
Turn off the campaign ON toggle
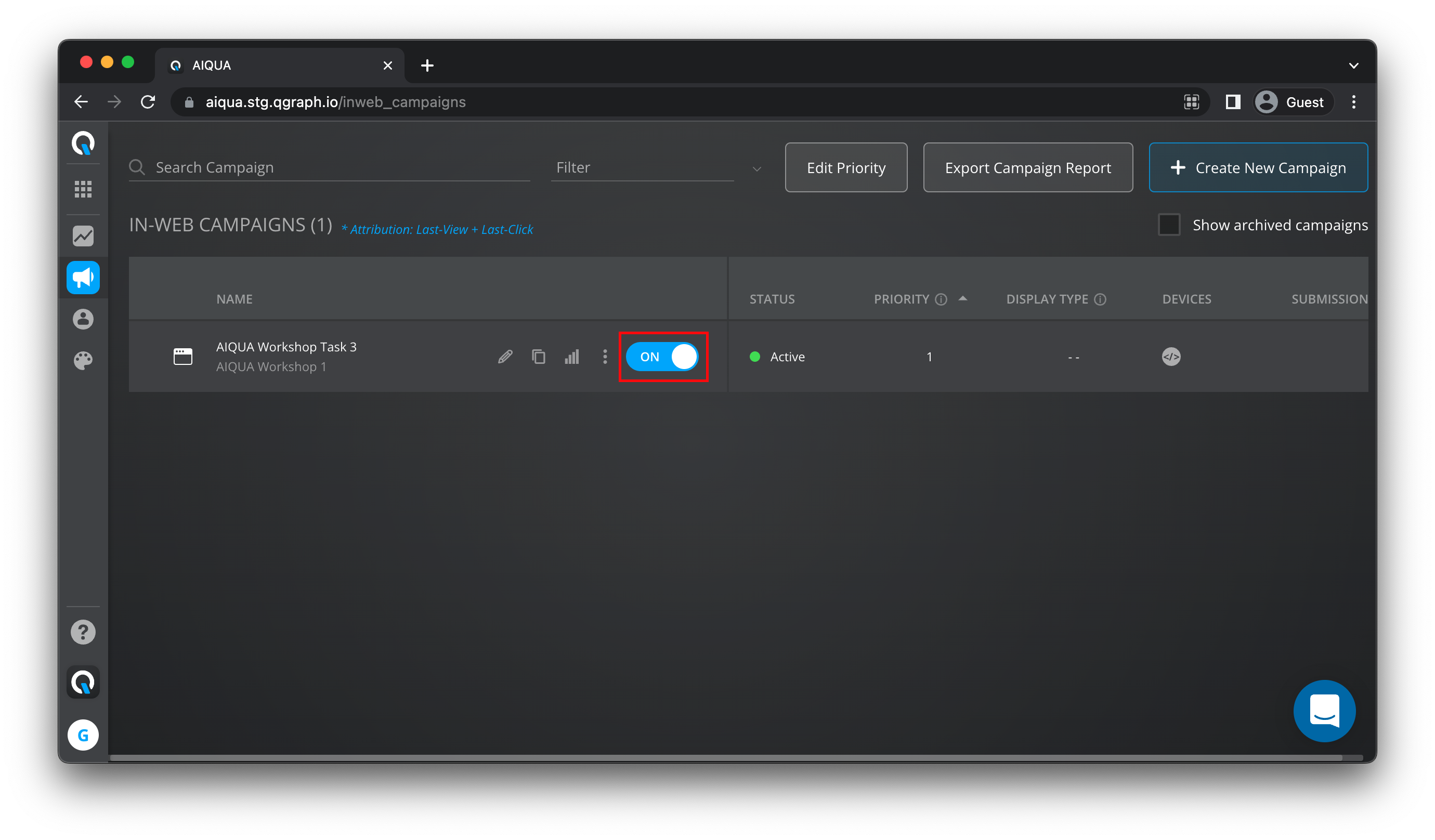click(x=662, y=357)
